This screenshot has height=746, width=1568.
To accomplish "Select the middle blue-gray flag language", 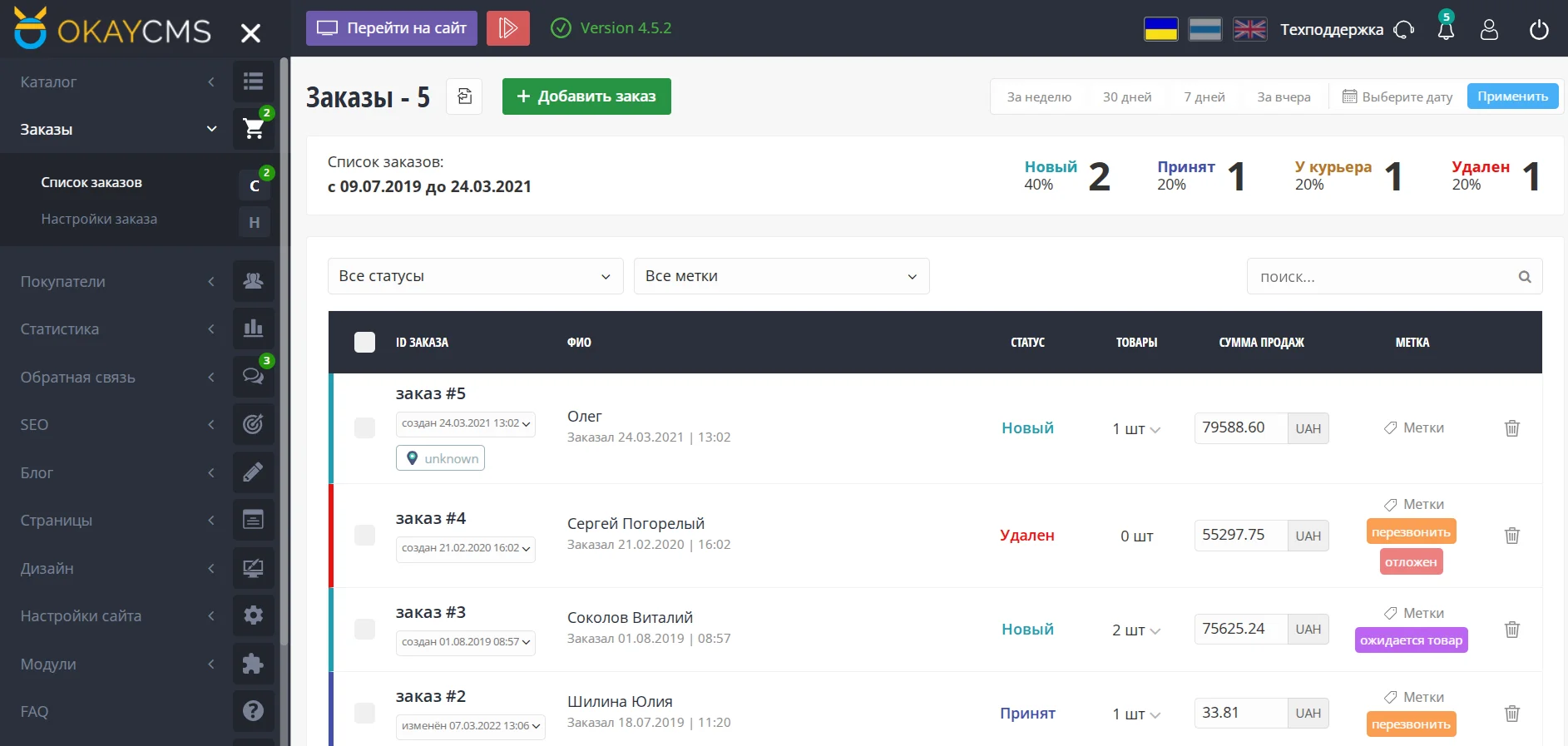I will coord(1205,30).
